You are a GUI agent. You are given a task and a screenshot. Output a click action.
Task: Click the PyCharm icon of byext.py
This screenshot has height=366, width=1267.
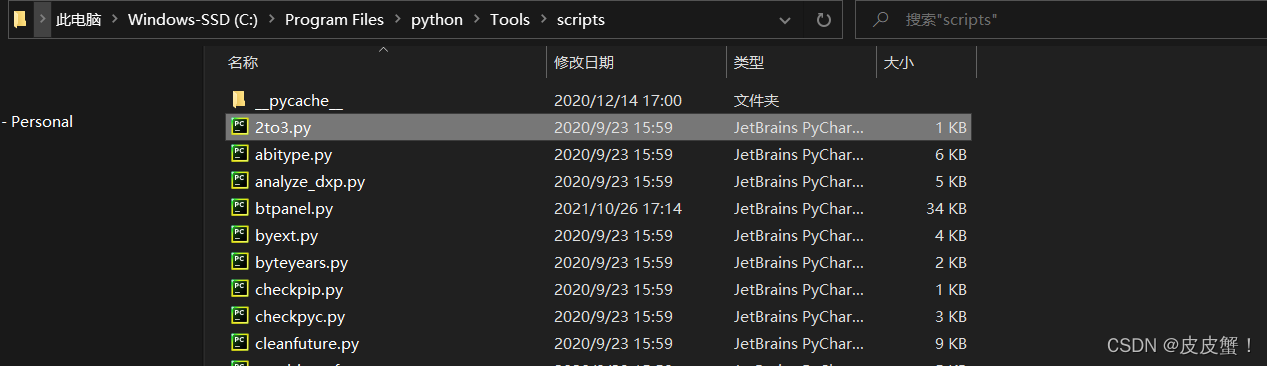pos(239,235)
